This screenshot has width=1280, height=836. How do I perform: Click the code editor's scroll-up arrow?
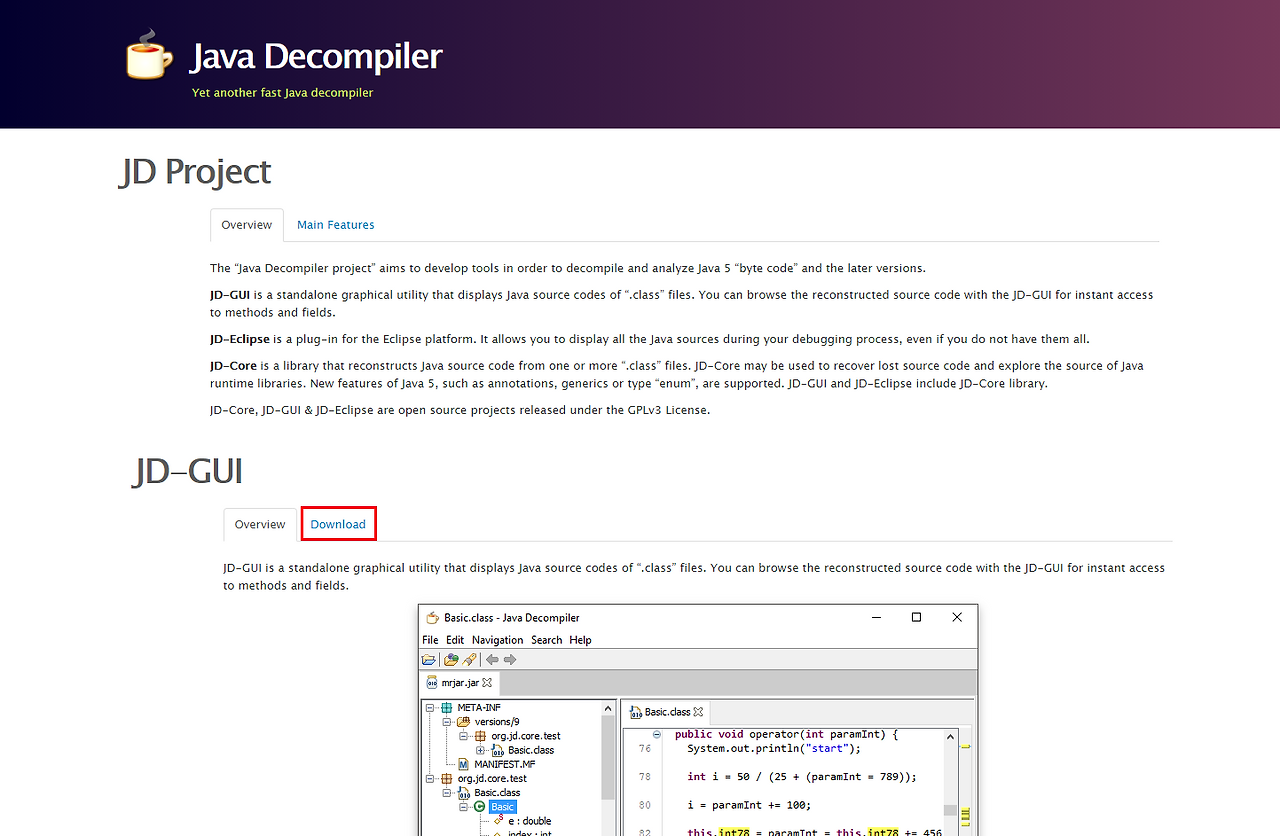click(x=949, y=736)
